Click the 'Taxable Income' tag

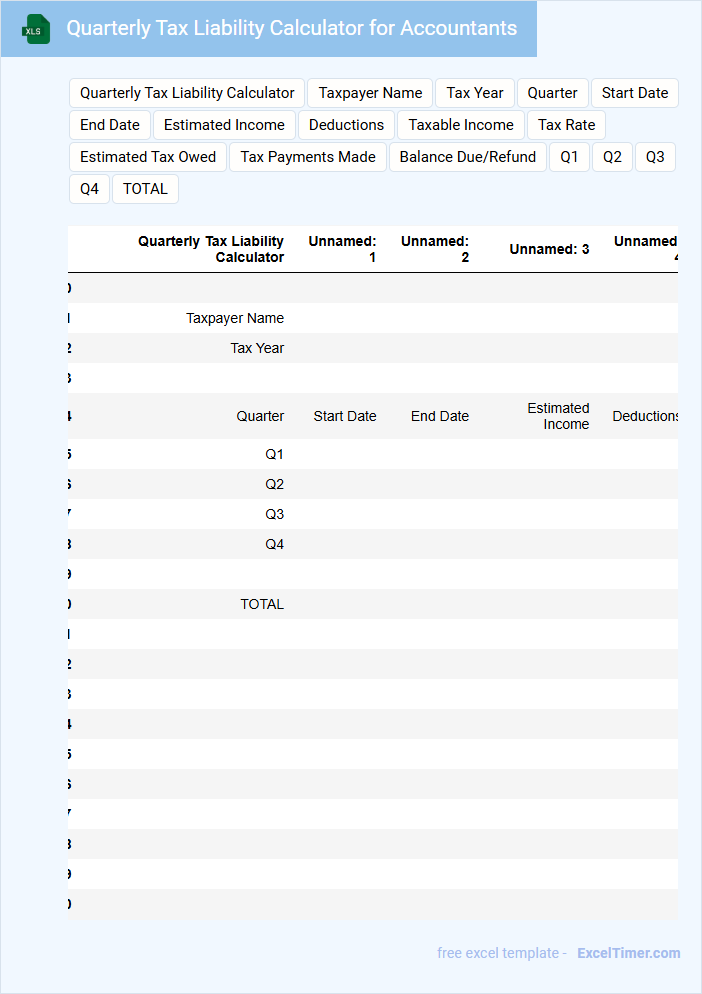click(x=461, y=125)
